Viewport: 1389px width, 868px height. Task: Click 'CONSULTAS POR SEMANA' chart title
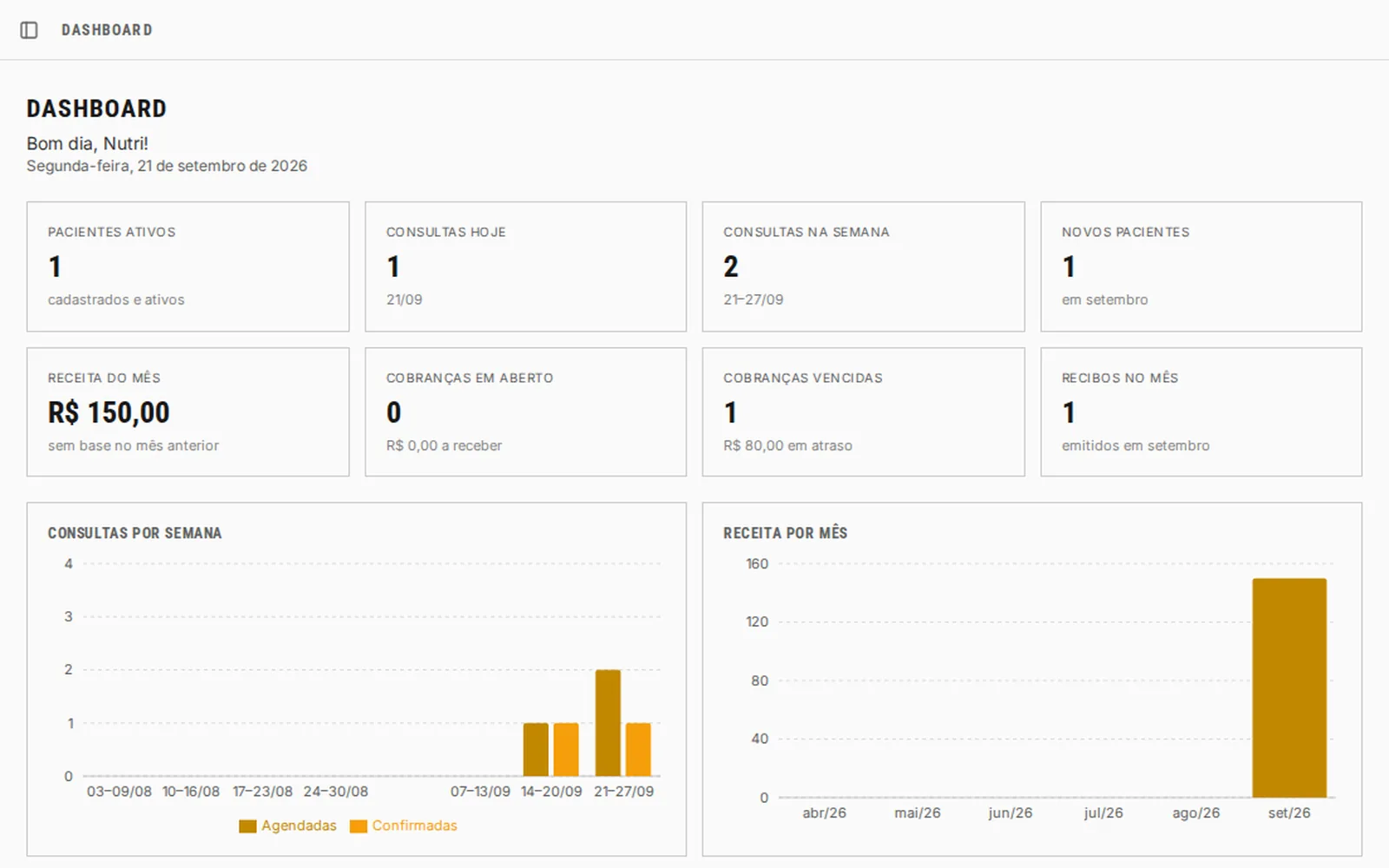tap(135, 533)
